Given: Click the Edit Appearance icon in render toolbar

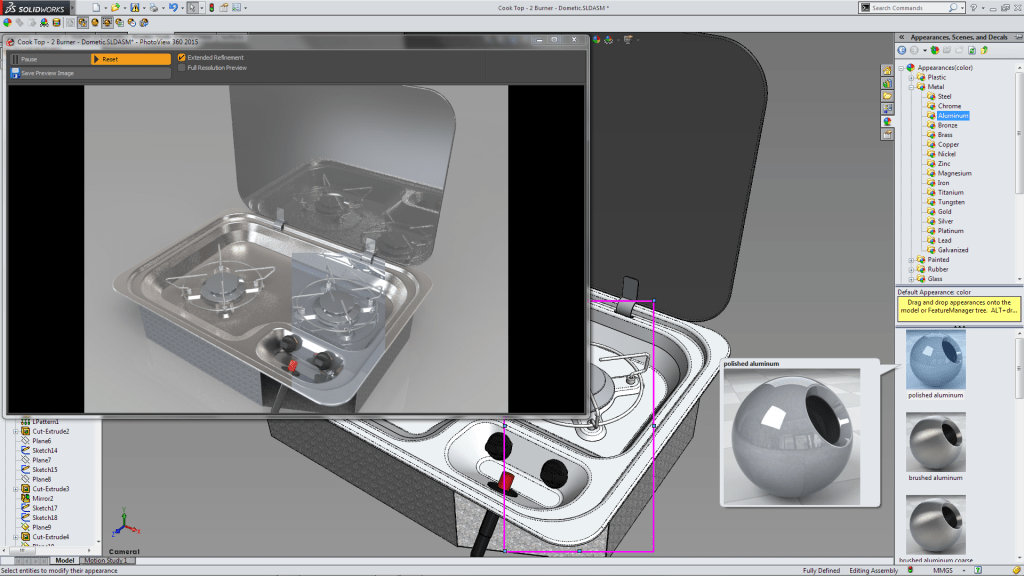Looking at the screenshot, I should coord(7,21).
